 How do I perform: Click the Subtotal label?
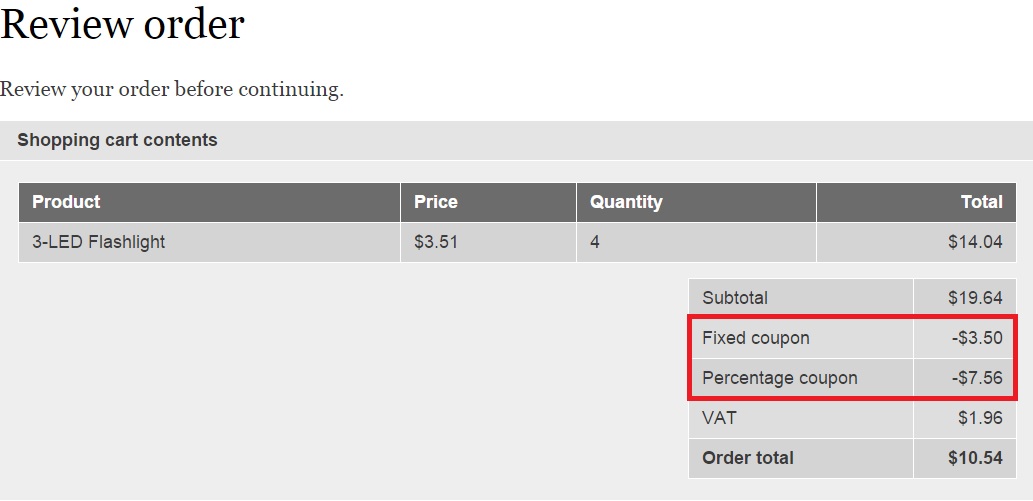735,298
